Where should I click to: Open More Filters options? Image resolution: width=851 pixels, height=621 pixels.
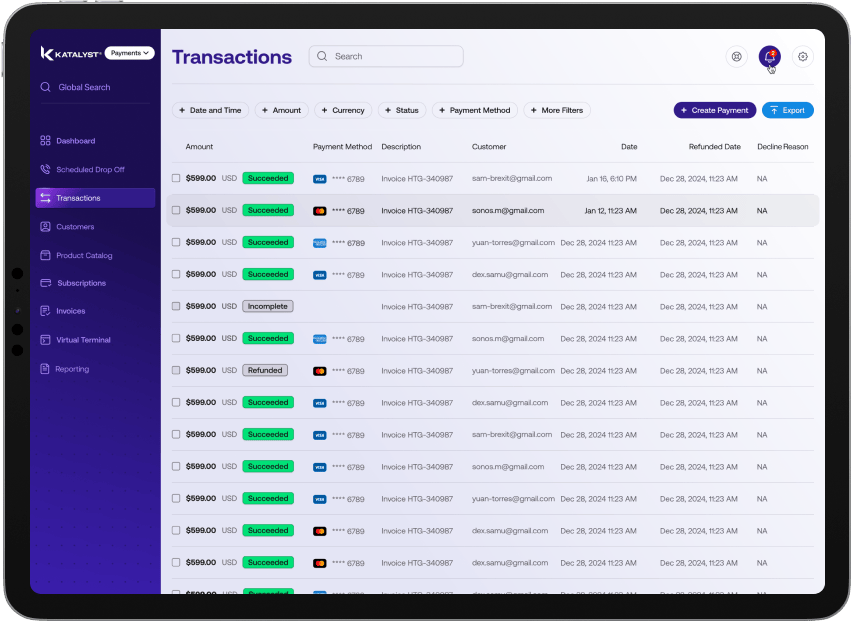[559, 110]
